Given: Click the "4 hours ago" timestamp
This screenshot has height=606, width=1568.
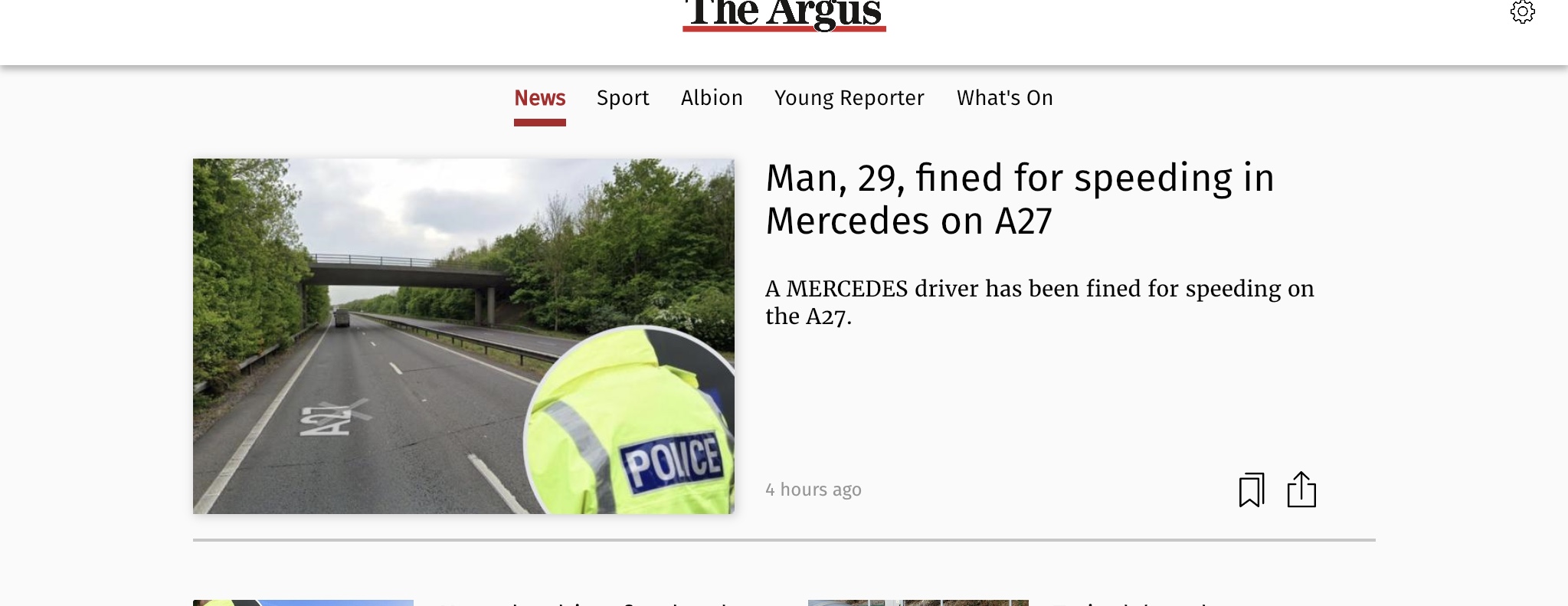Looking at the screenshot, I should [813, 490].
